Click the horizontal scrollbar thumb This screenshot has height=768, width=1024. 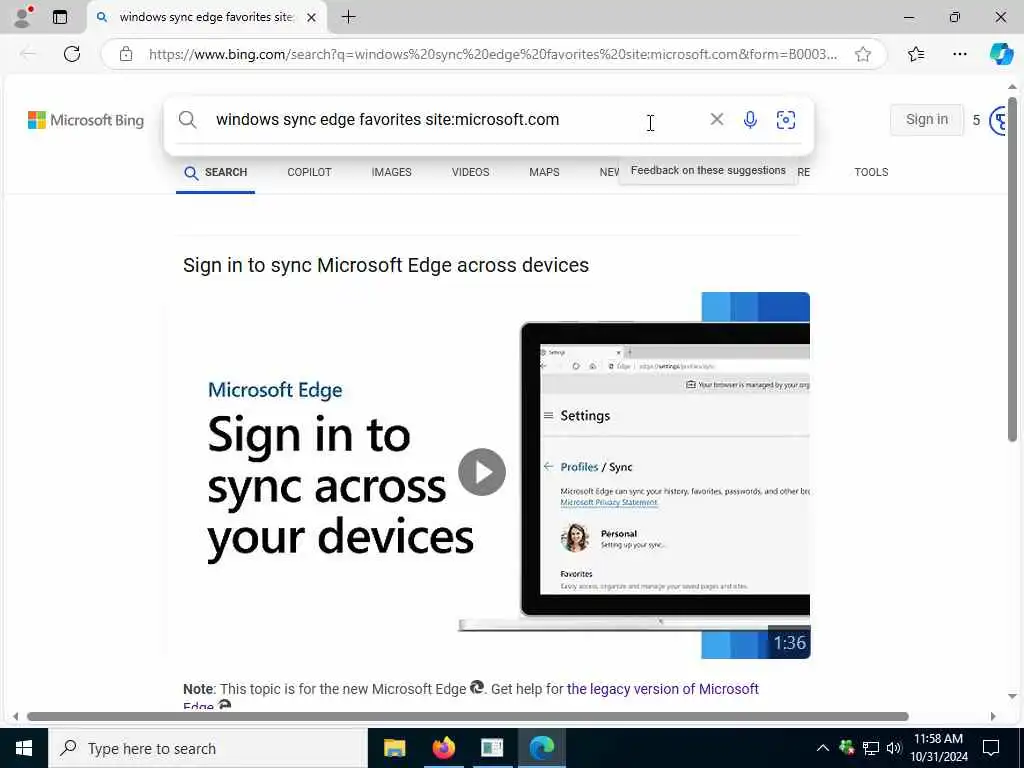coord(468,716)
